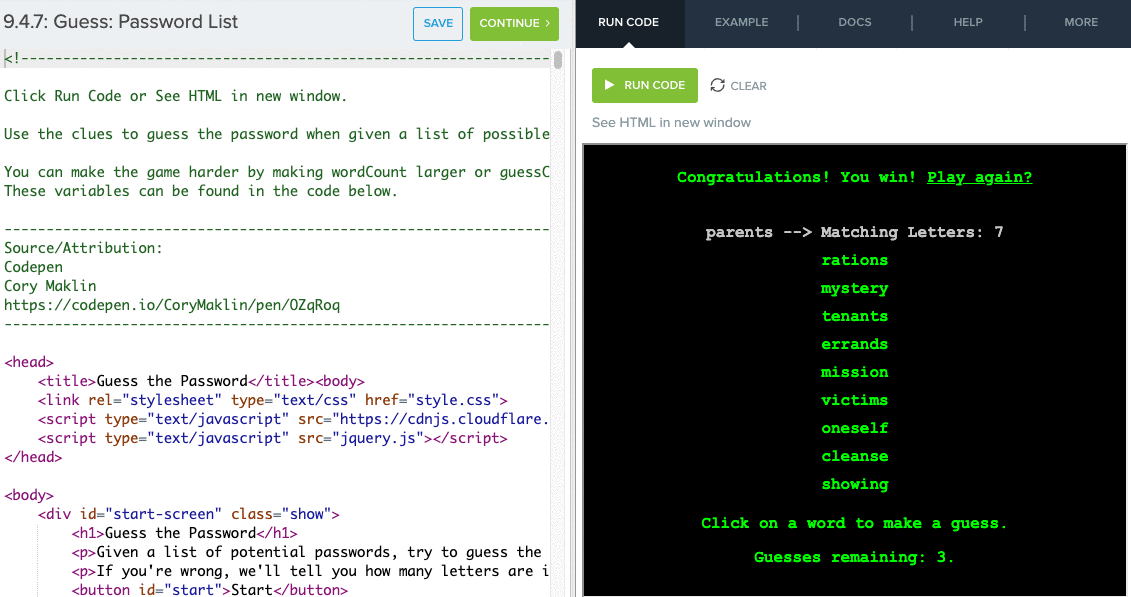This screenshot has height=597, width=1131.
Task: Click the start-screen div line in code
Action: (x=188, y=514)
